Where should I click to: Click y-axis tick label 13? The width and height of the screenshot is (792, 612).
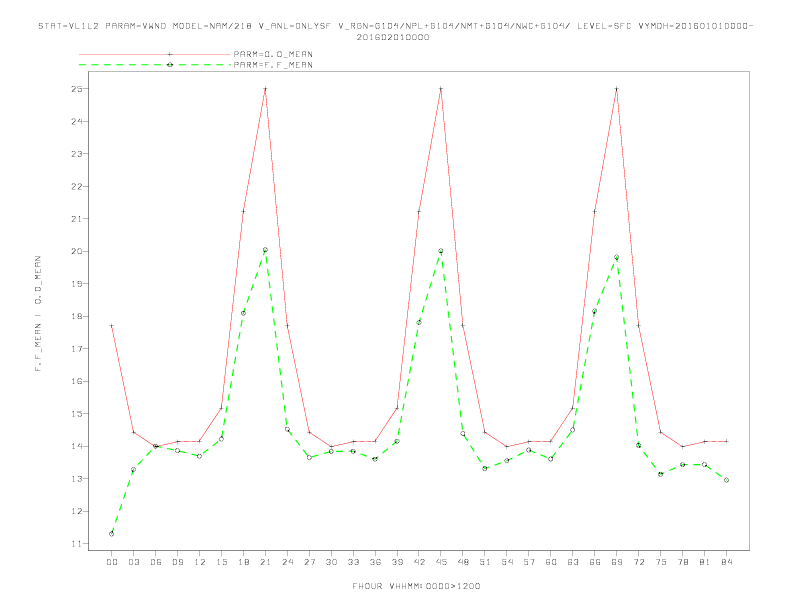pyautogui.click(x=77, y=479)
